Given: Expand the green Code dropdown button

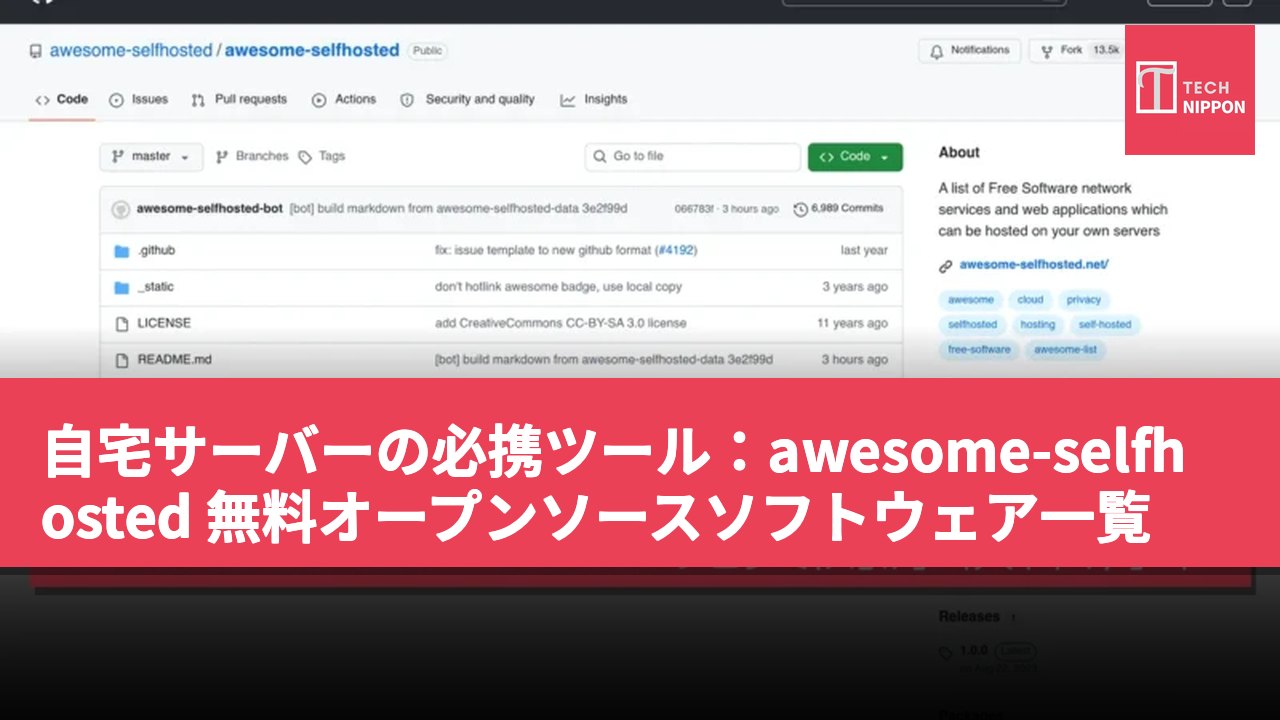Looking at the screenshot, I should [855, 157].
